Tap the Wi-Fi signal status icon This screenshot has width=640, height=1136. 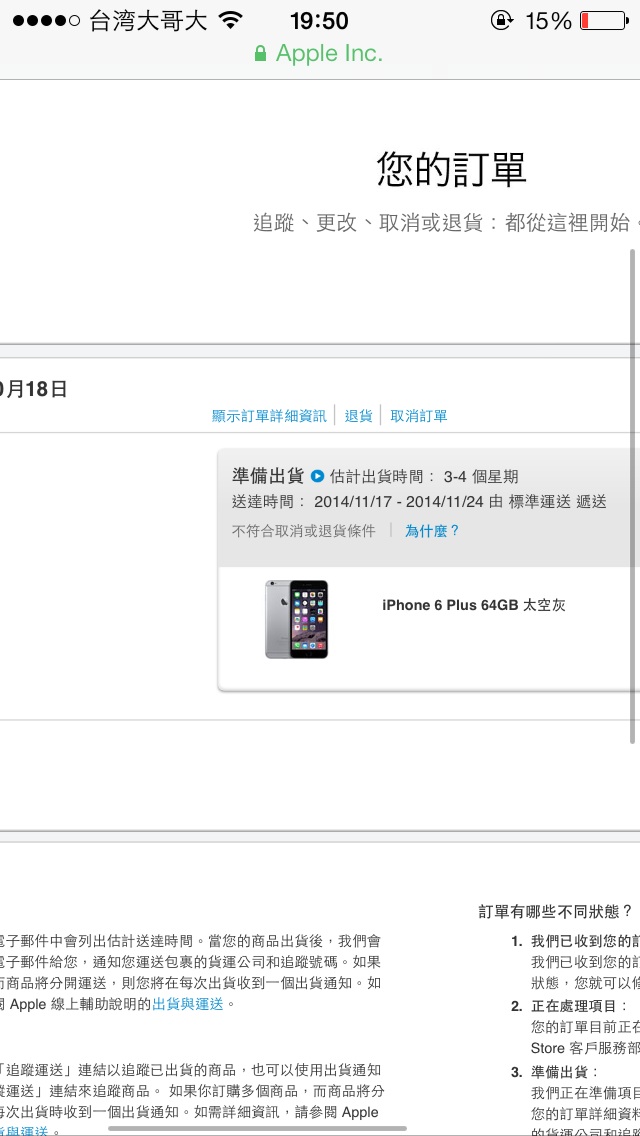coord(230,20)
